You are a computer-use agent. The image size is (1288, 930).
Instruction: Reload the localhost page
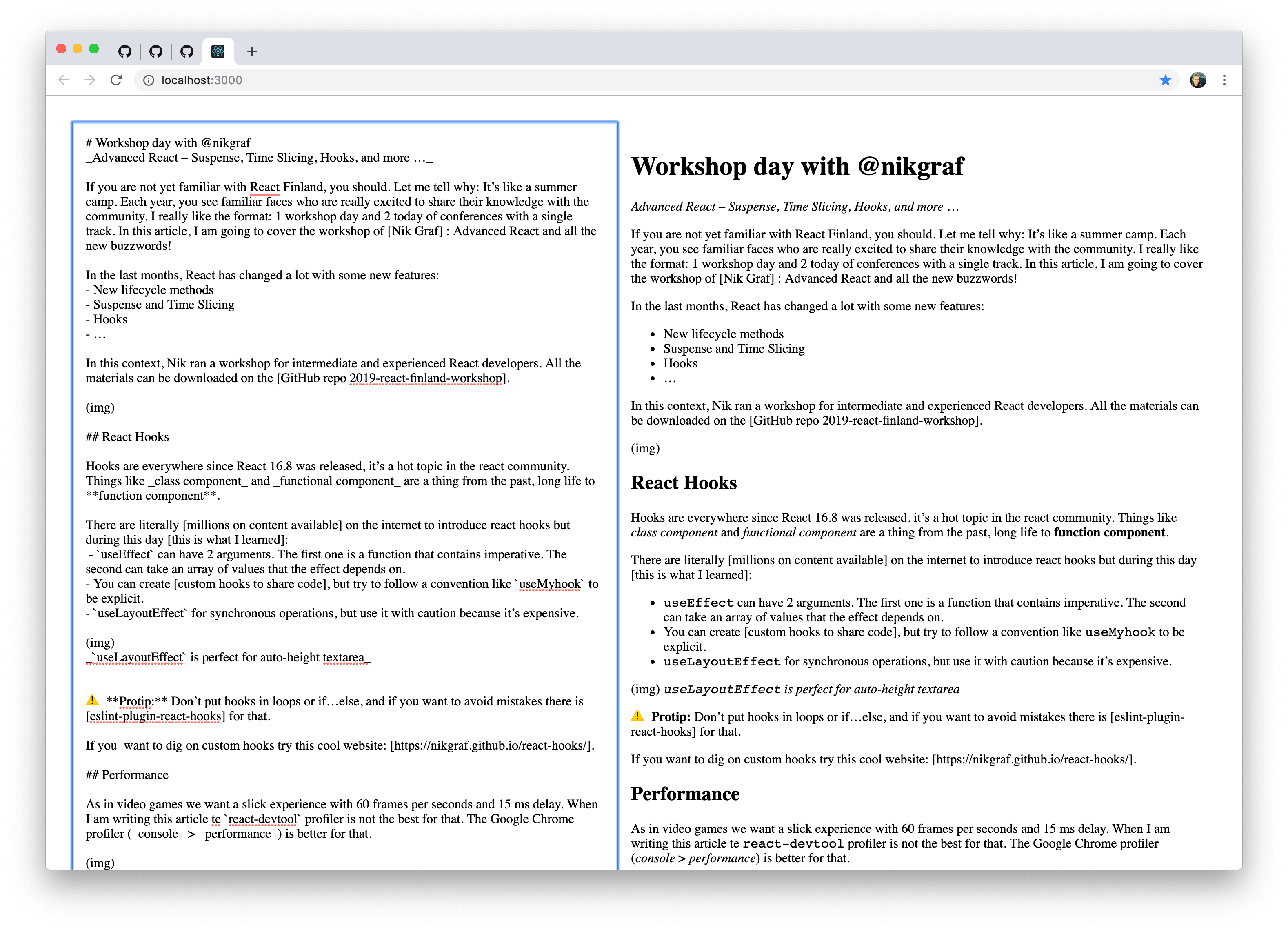tap(116, 80)
